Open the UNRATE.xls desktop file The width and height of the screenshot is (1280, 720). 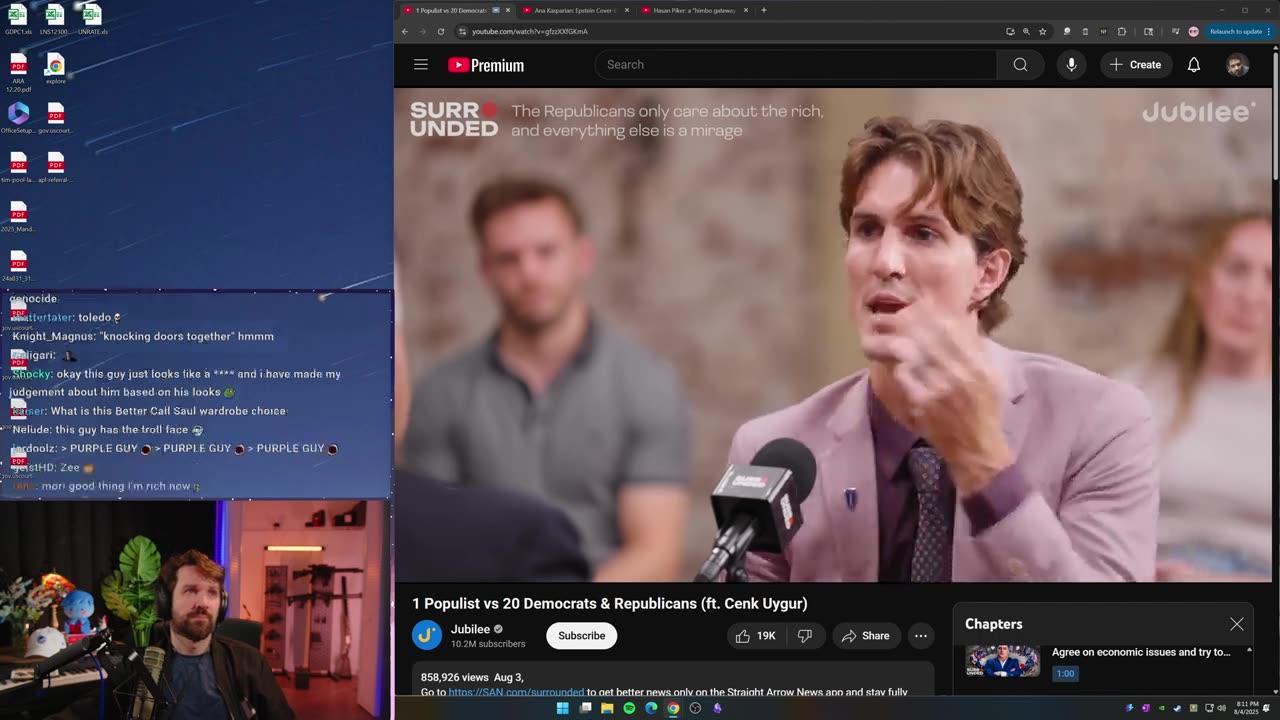pyautogui.click(x=91, y=19)
